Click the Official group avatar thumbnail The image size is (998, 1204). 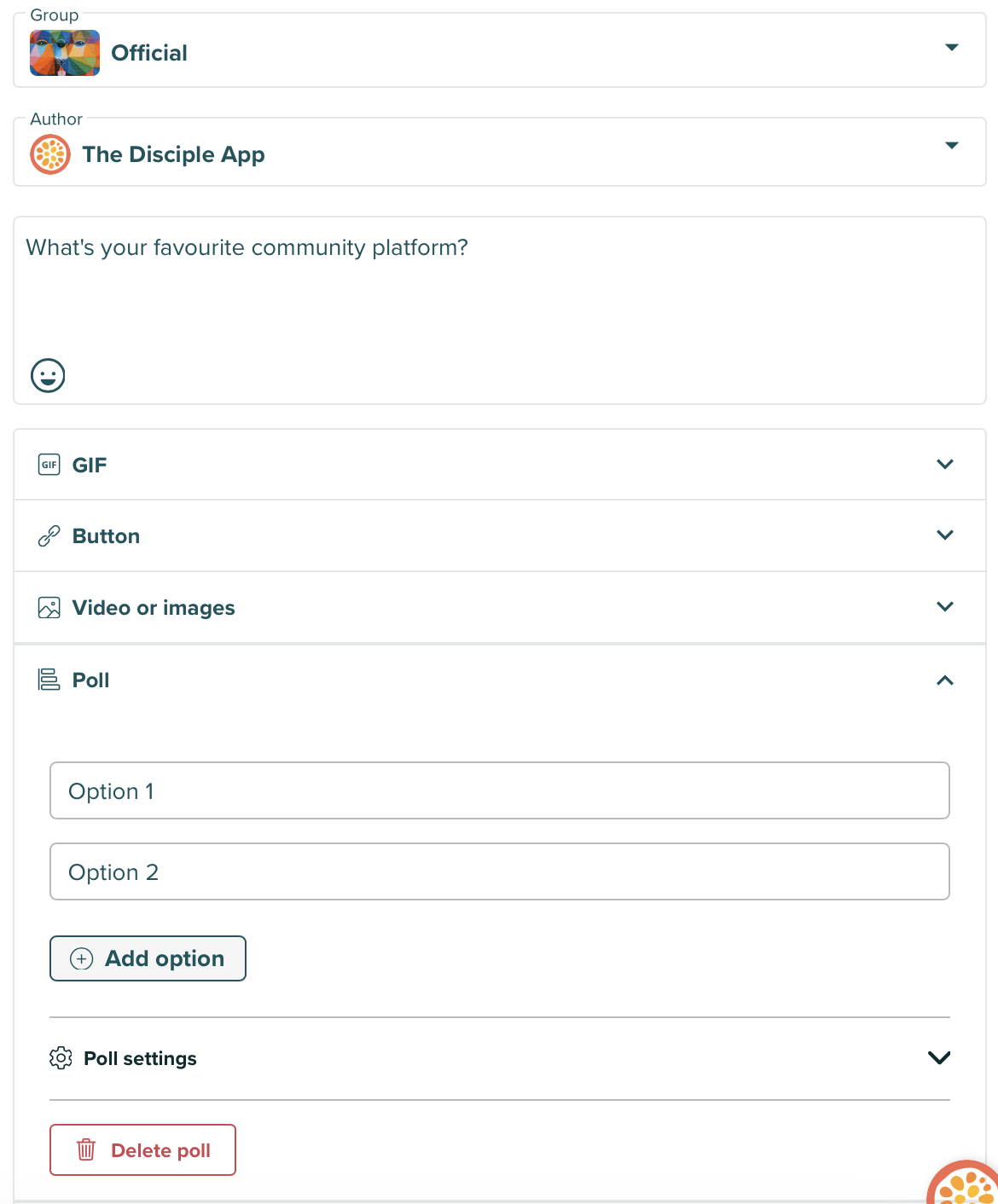pos(65,52)
